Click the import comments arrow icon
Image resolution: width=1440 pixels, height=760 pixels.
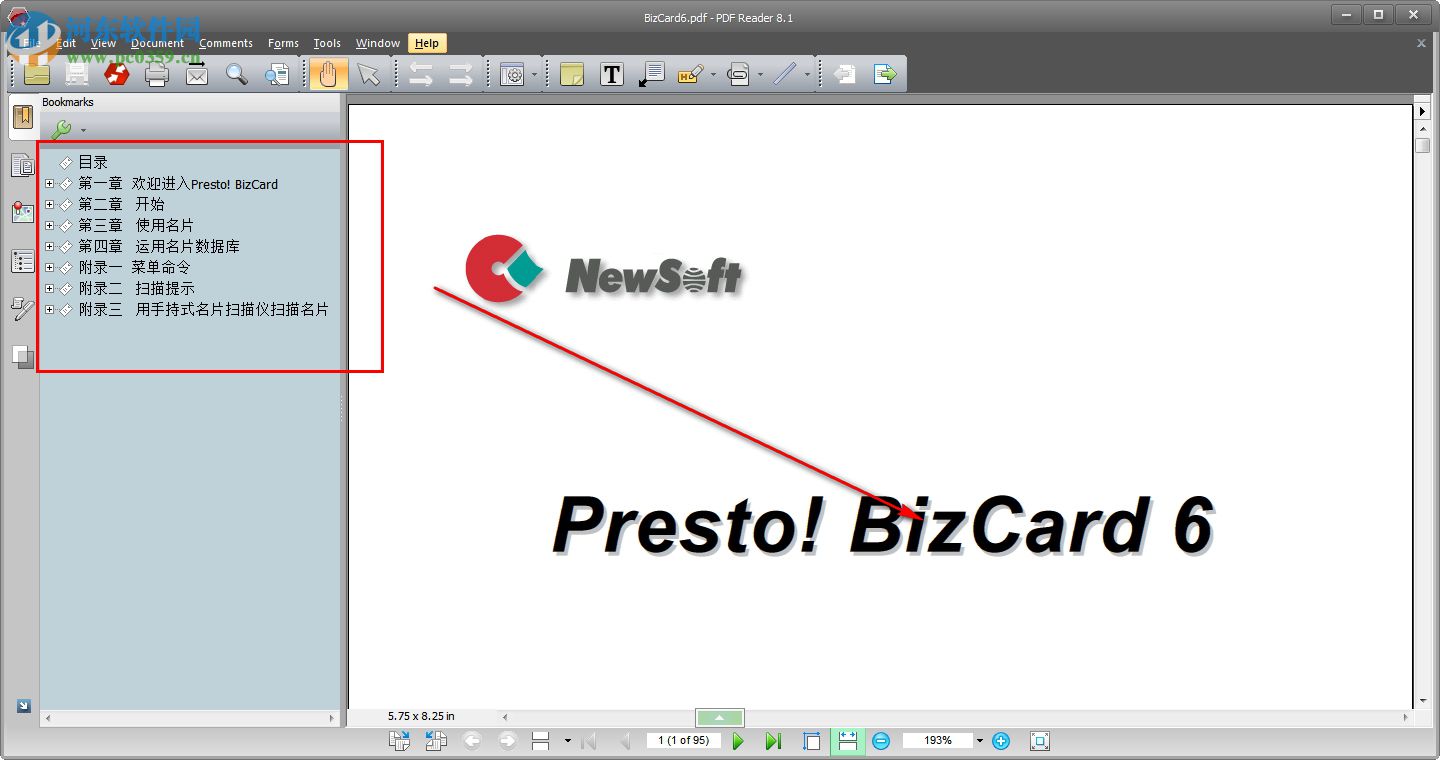[x=845, y=74]
